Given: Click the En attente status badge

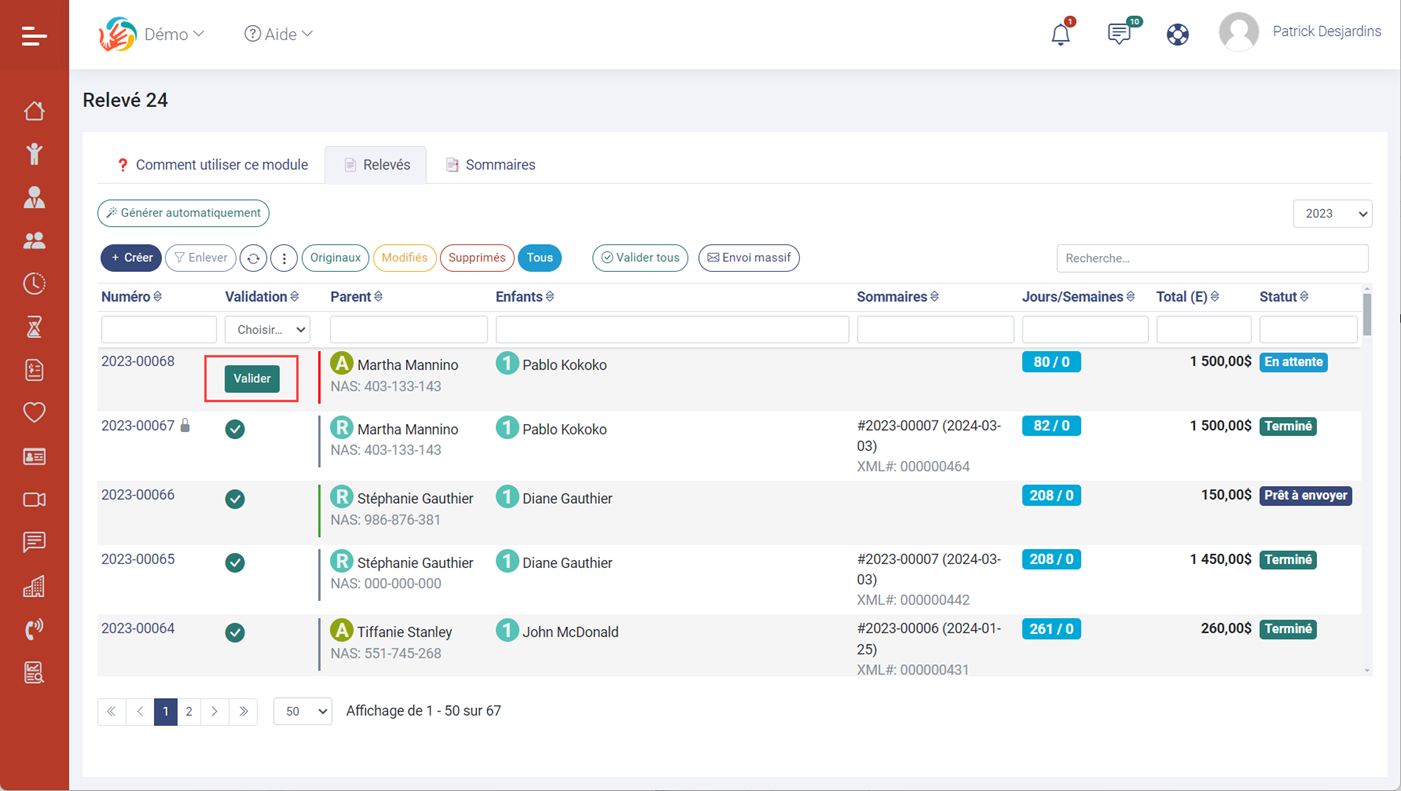Looking at the screenshot, I should [1293, 362].
